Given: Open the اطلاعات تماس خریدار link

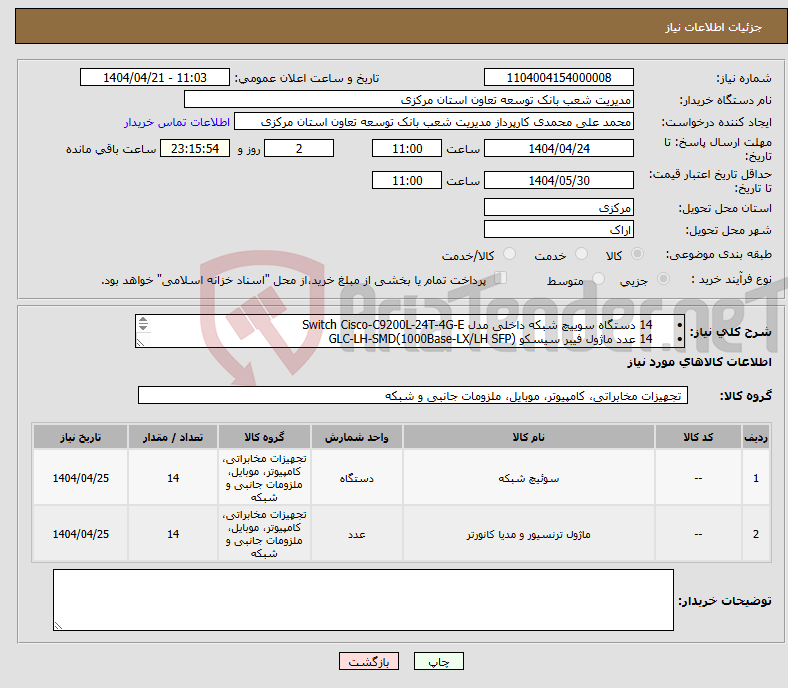Looking at the screenshot, I should pos(177,122).
